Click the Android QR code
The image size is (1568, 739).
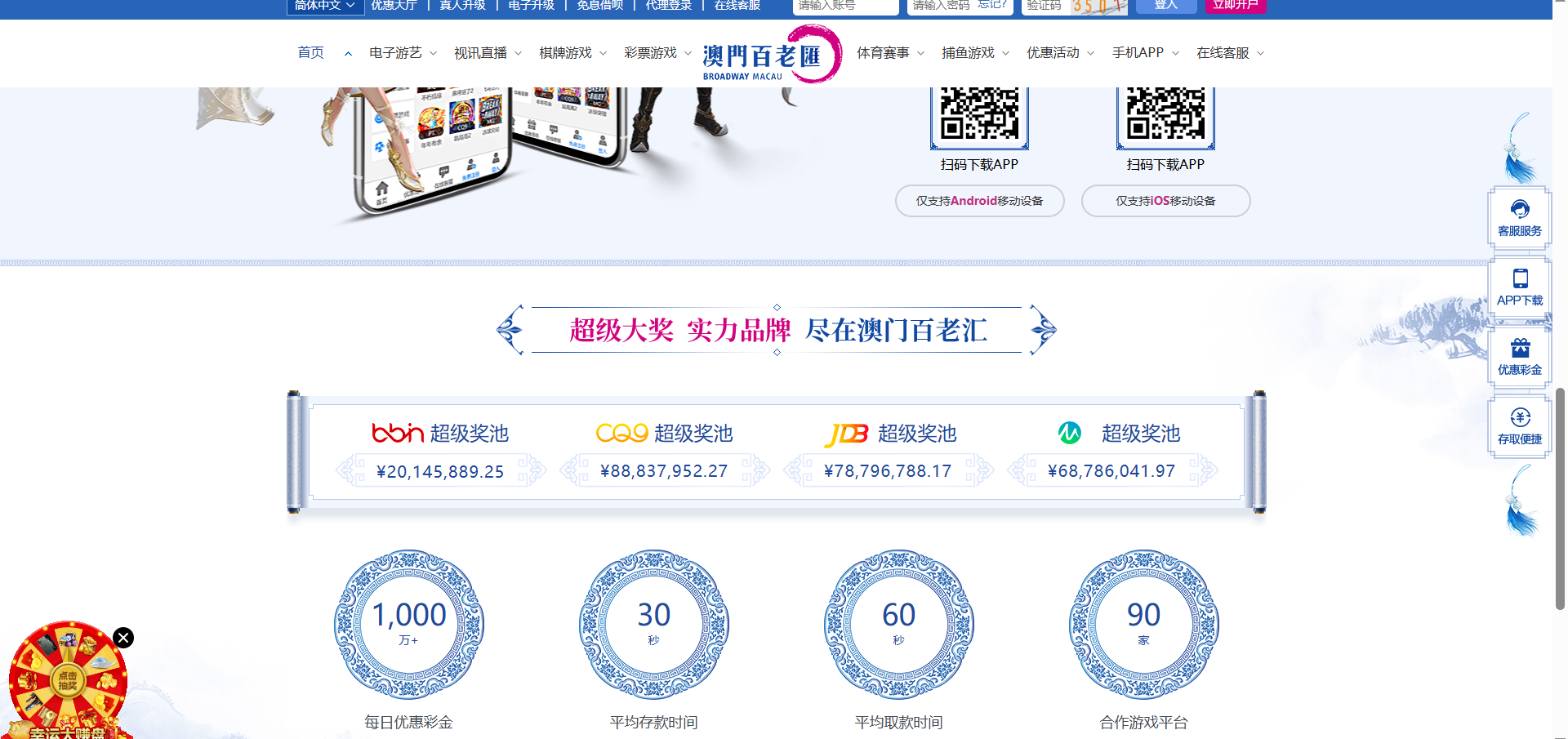(979, 118)
